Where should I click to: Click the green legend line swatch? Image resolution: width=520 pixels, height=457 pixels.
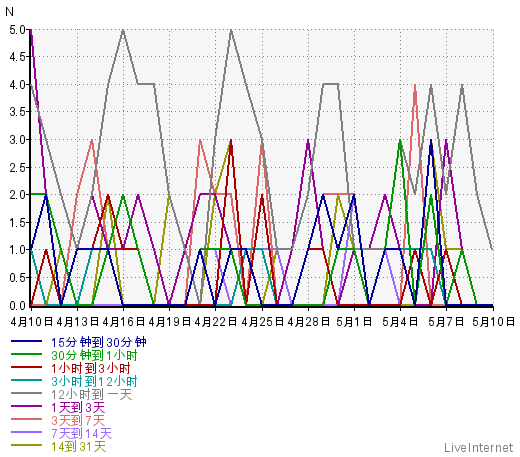[26, 354]
